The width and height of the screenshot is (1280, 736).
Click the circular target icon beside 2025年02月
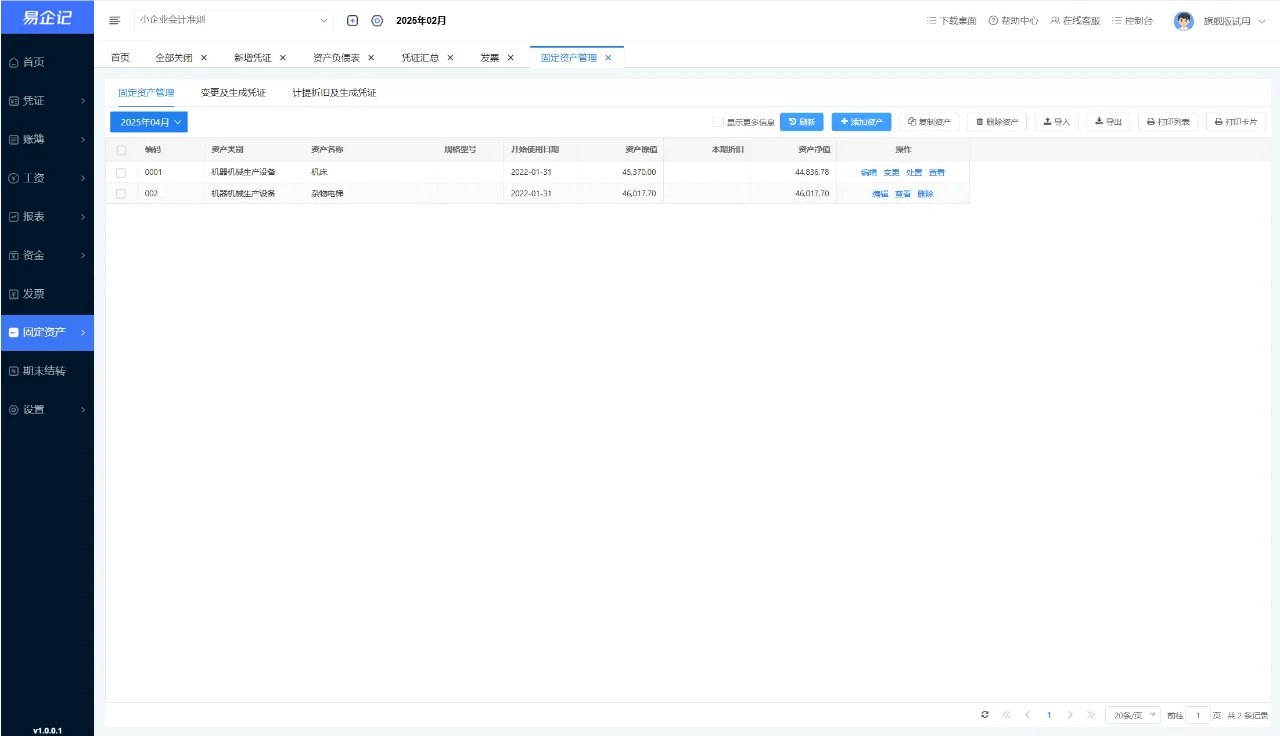377,21
